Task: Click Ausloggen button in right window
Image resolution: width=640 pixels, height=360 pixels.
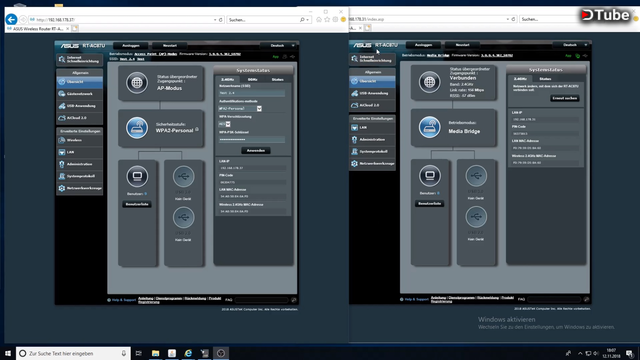Action: [423, 45]
